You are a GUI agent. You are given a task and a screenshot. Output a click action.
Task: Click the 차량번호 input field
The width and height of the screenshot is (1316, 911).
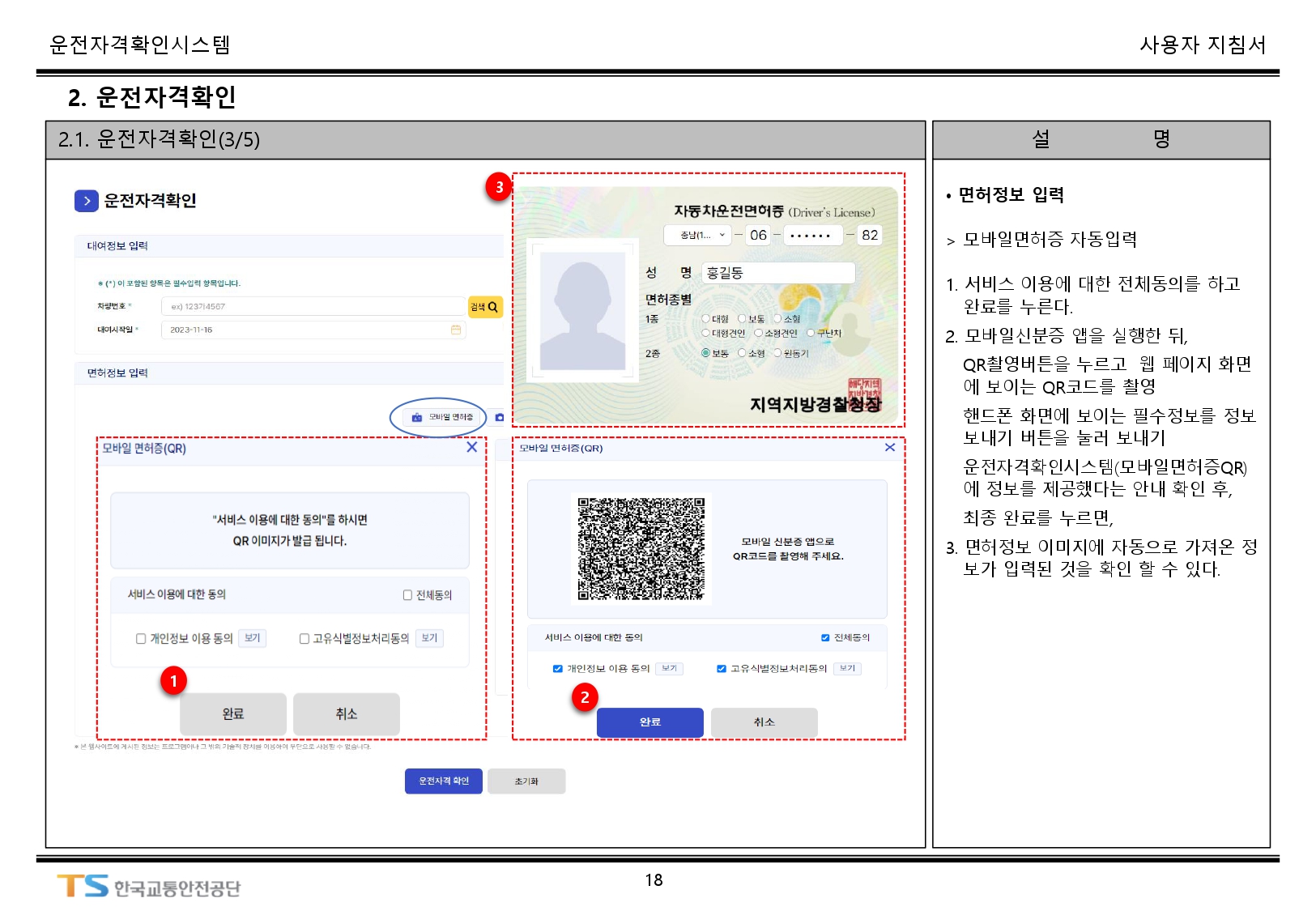tap(312, 307)
